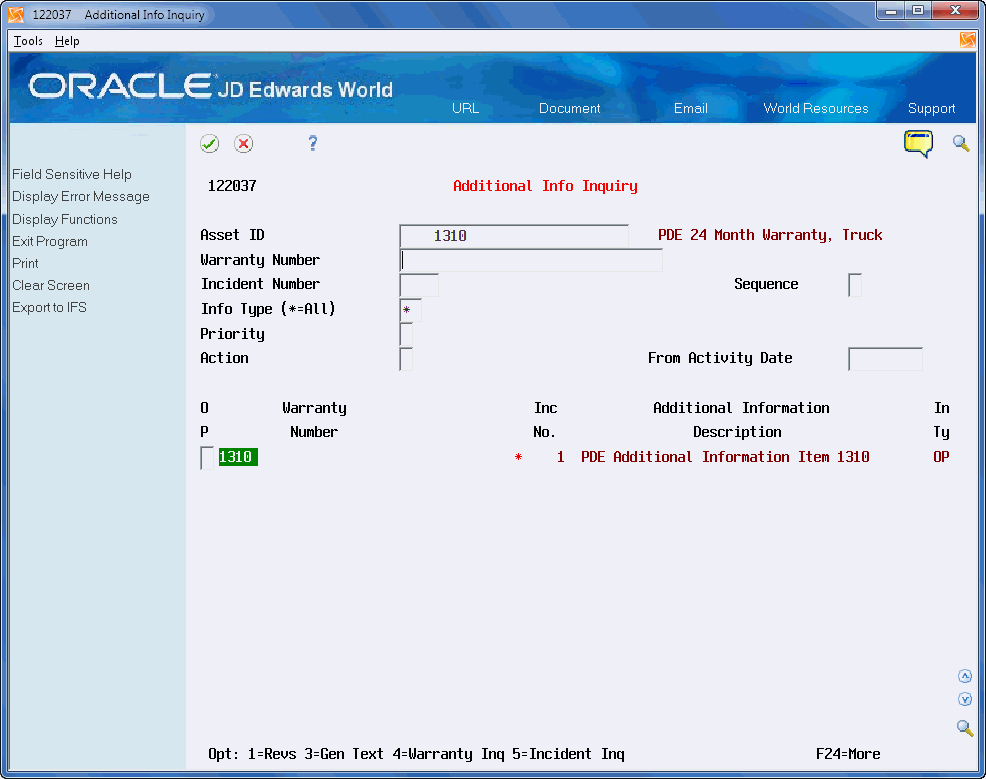Image resolution: width=986 pixels, height=779 pixels.
Task: Select Display Error Message
Action: click(x=80, y=196)
